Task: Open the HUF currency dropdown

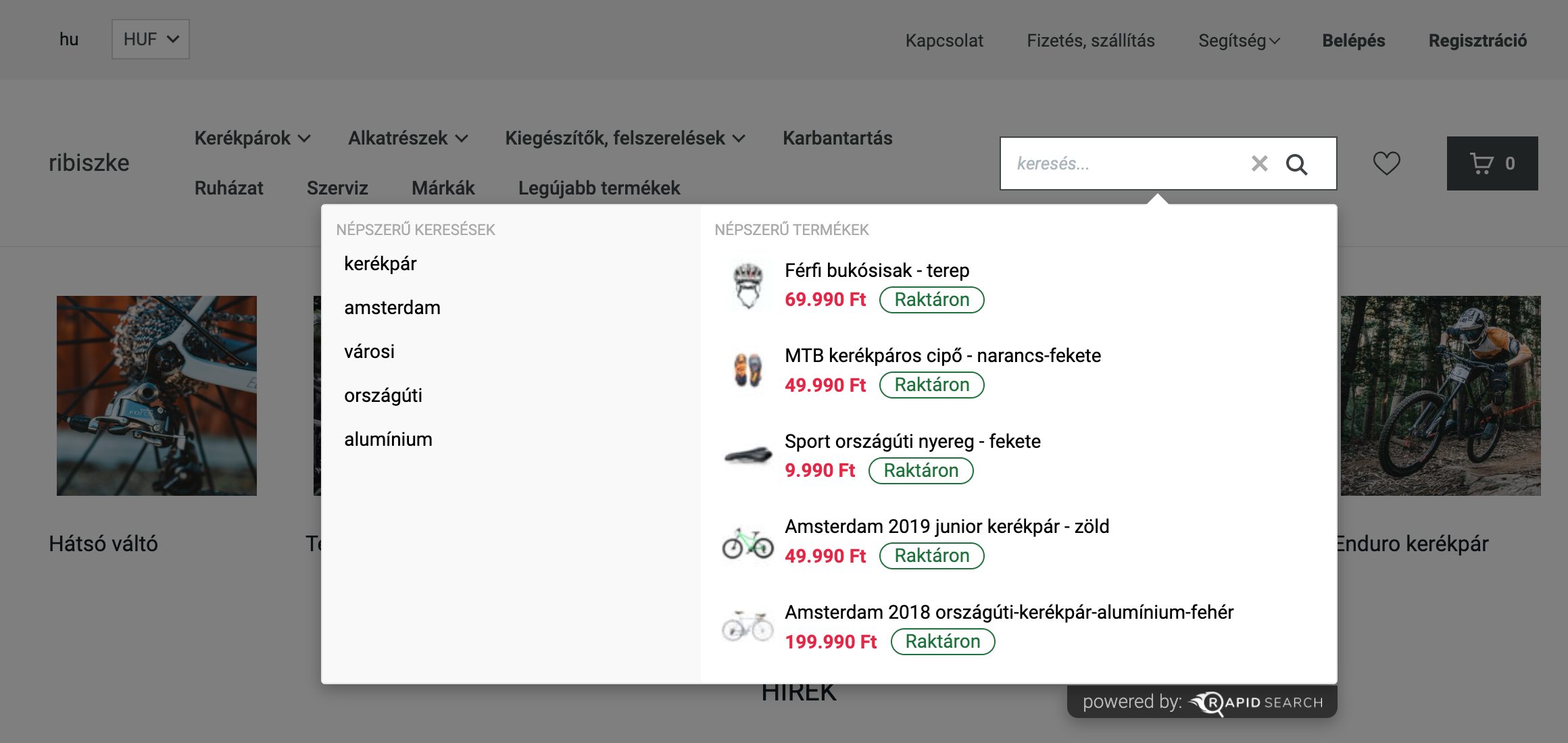Action: 150,39
